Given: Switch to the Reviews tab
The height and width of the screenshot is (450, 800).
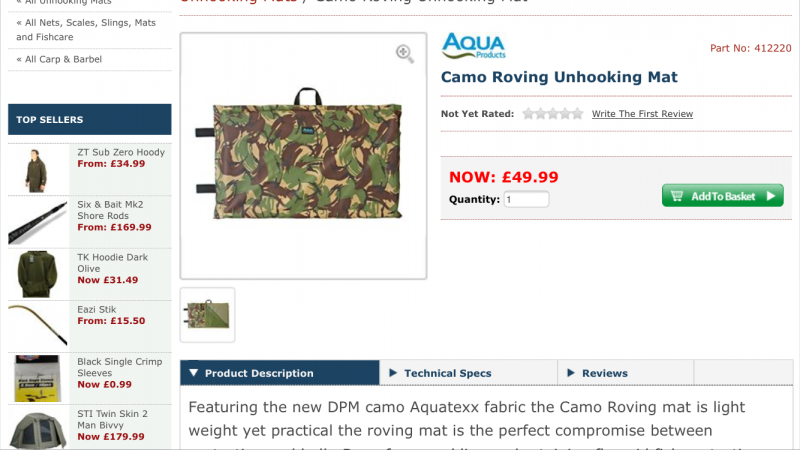Looking at the screenshot, I should tap(605, 373).
